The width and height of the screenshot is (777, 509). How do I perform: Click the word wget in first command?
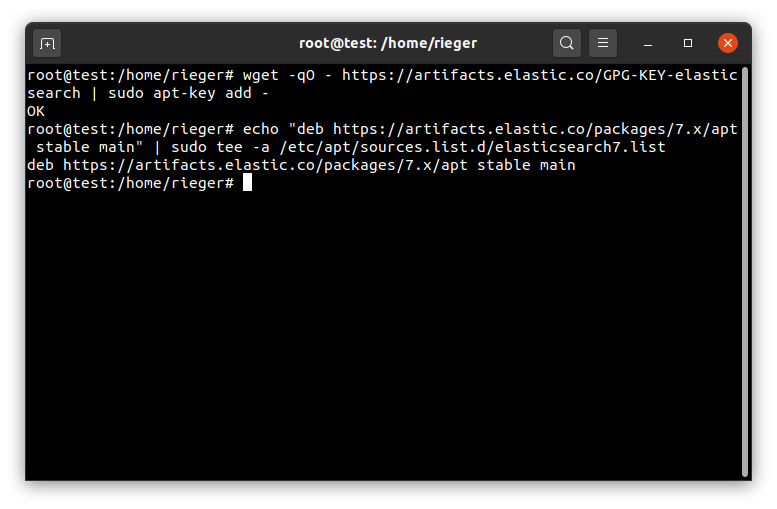coord(261,75)
